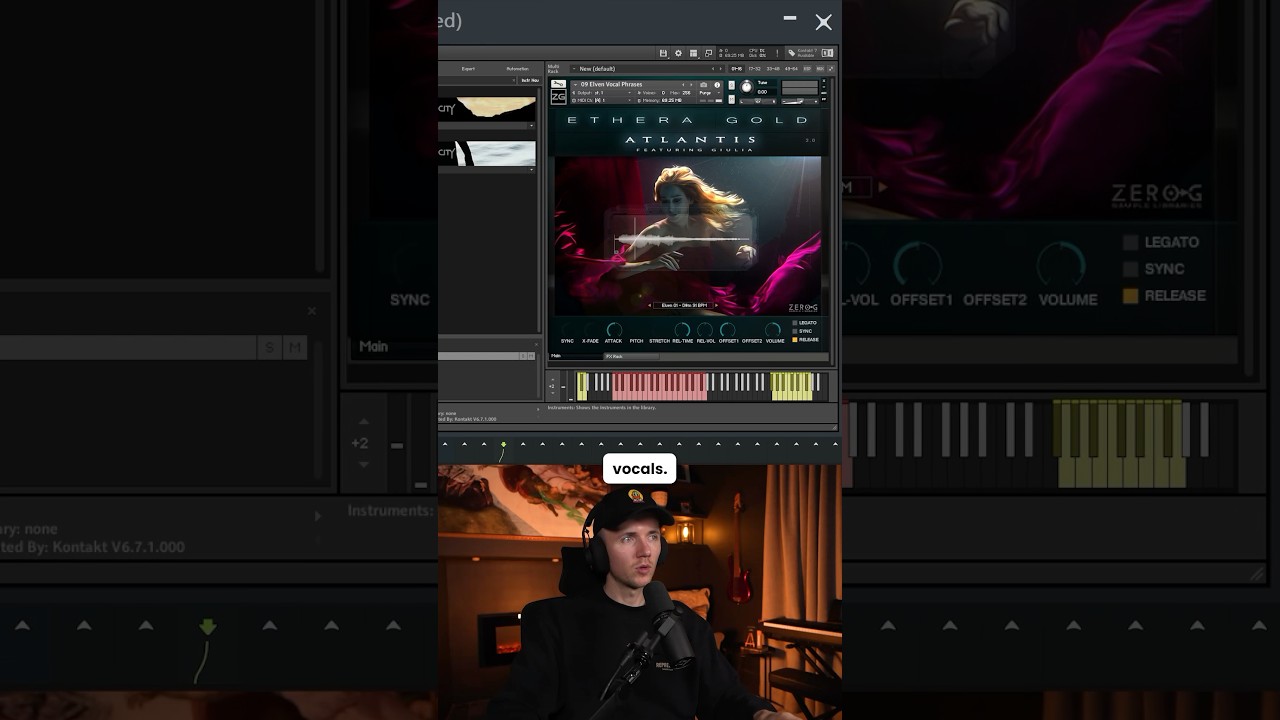This screenshot has height=720, width=1280.
Task: Open the Output channel dropdown
Action: click(601, 93)
